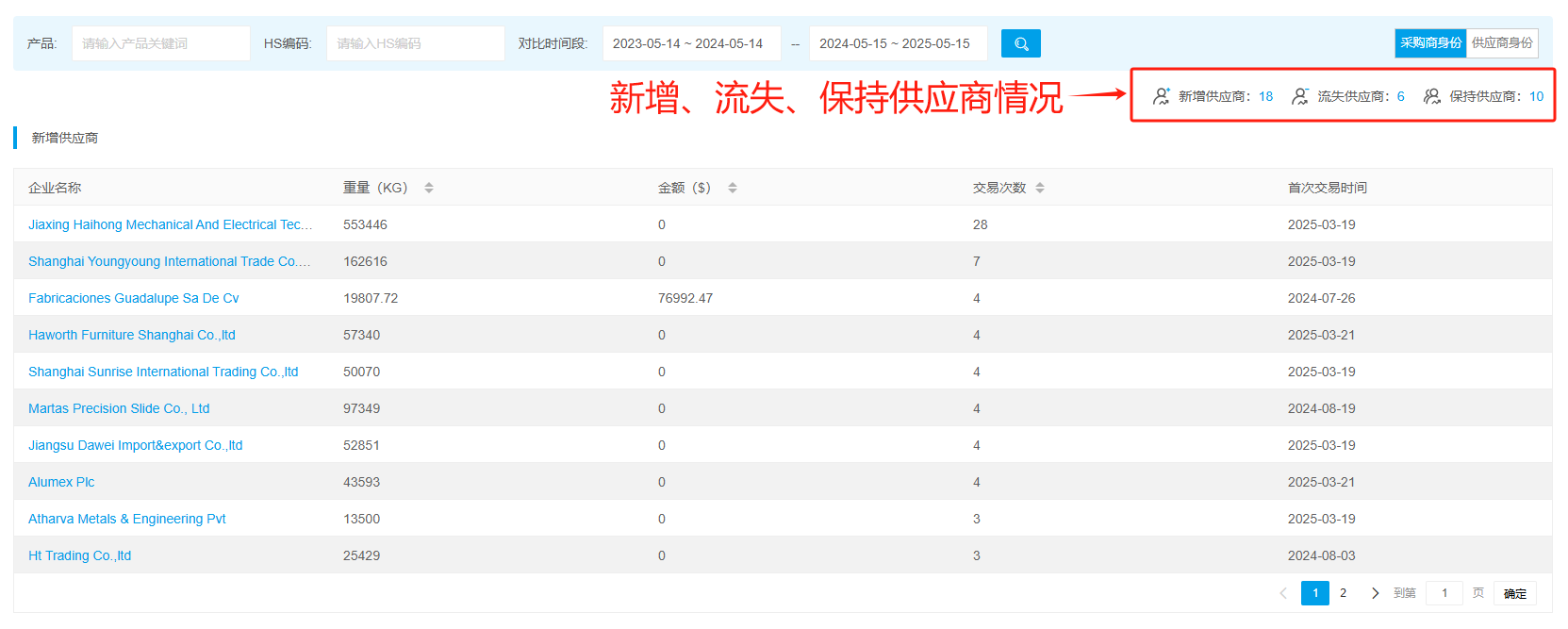1568x629 pixels.
Task: Open Atharva Metals & Engineering Pvt link
Action: click(x=127, y=519)
